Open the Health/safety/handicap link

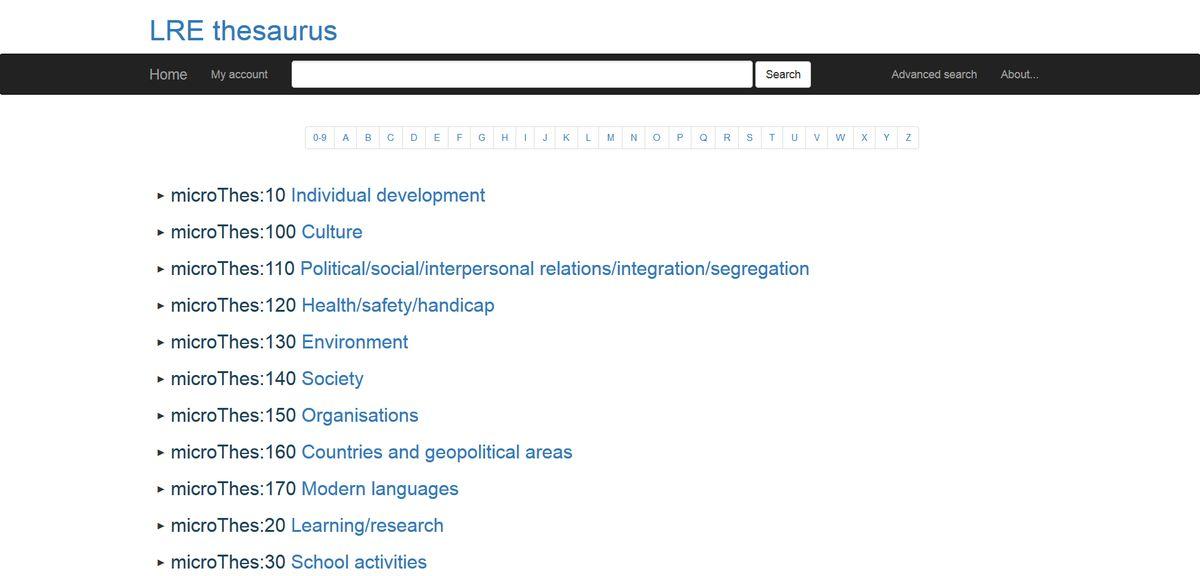pos(397,305)
